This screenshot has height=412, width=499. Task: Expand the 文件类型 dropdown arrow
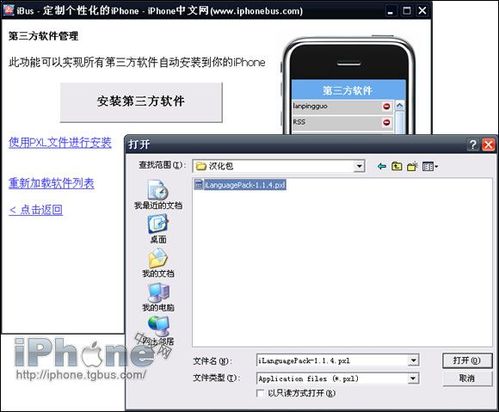coord(413,378)
